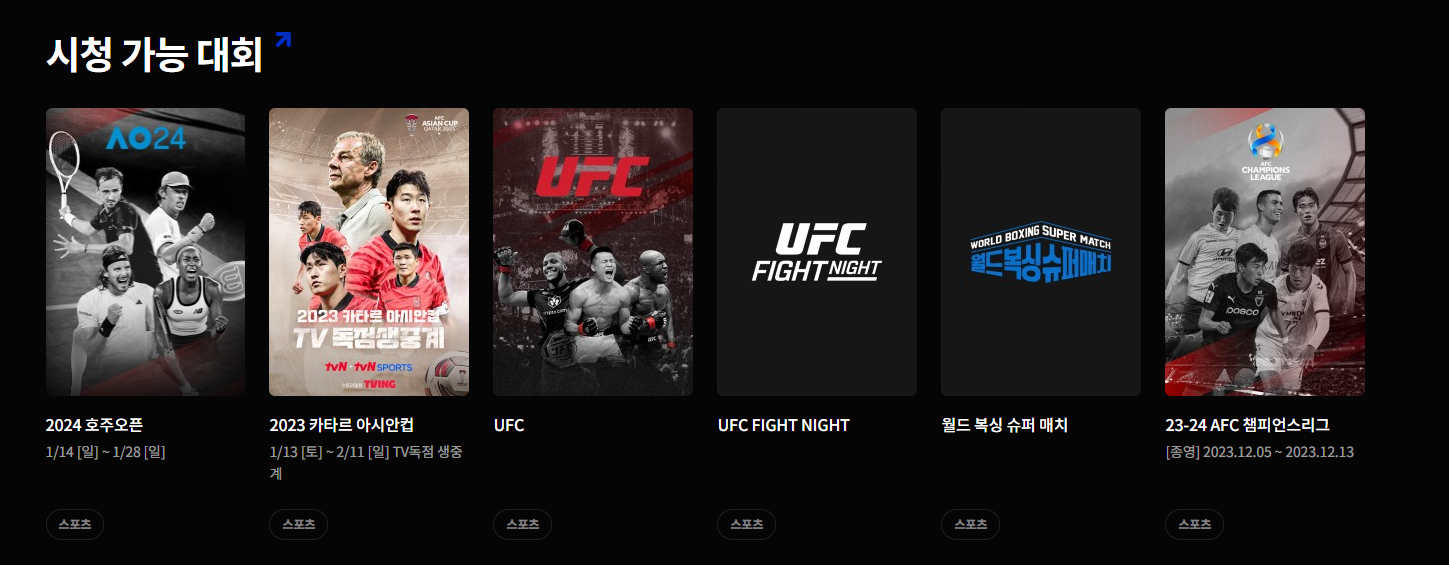Select the 스포츠 tag under UFC
Screen dimensions: 1449x565
[522, 524]
